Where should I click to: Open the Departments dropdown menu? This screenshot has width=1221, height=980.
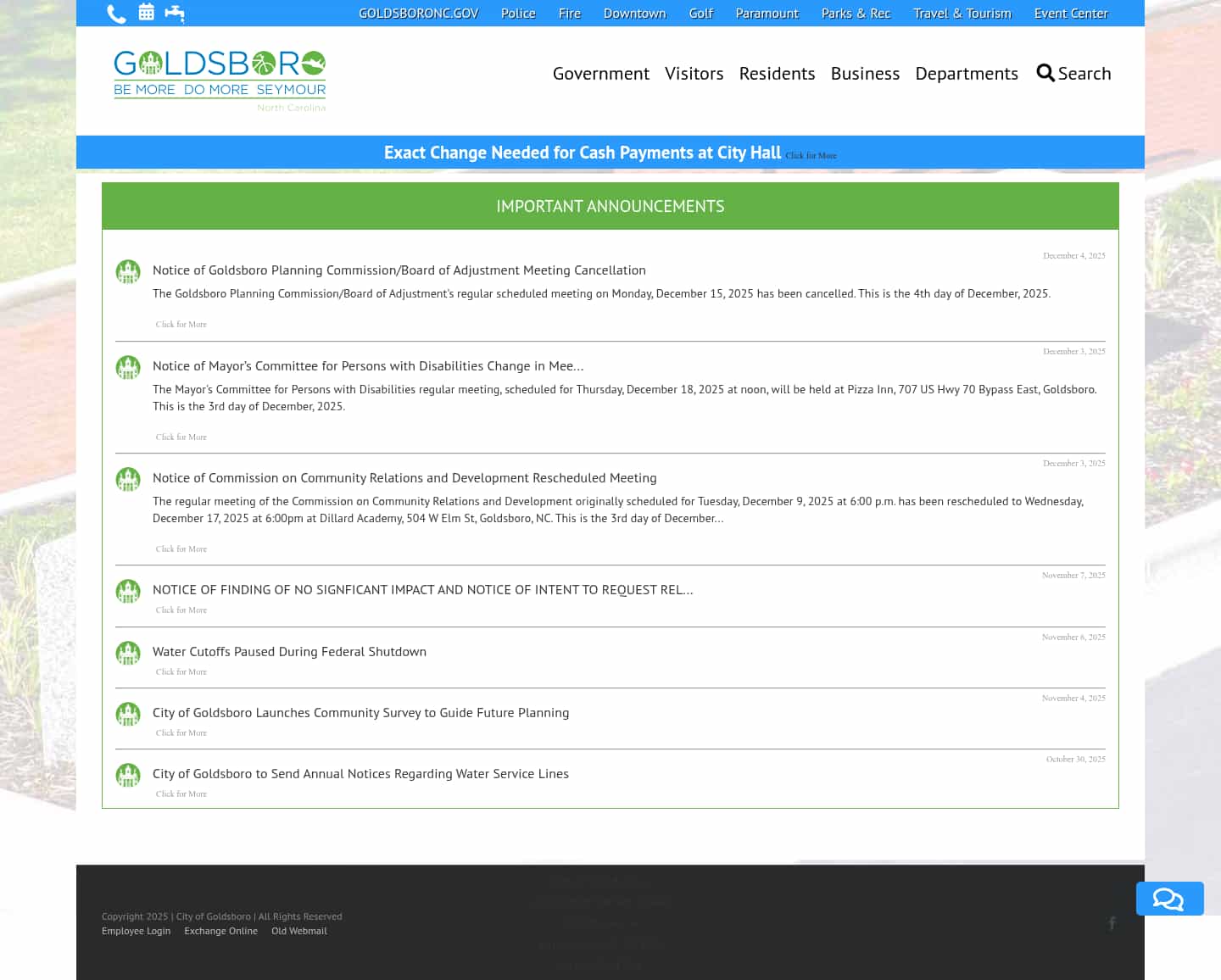(967, 73)
